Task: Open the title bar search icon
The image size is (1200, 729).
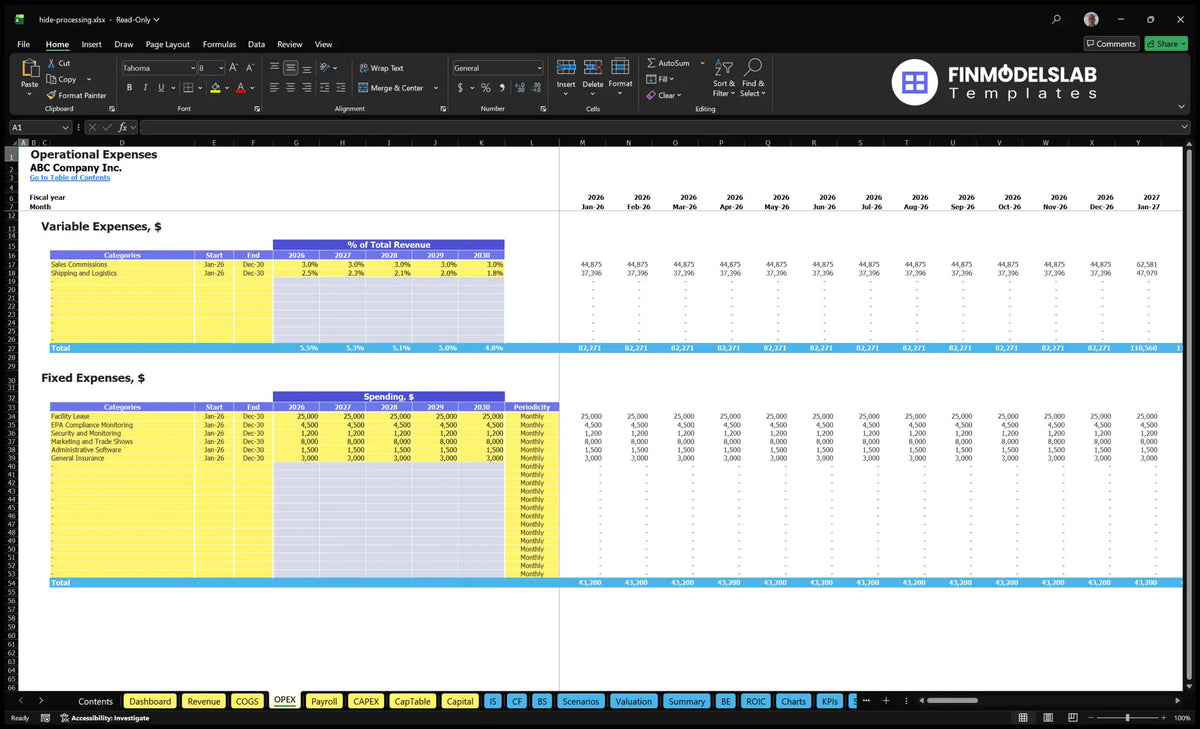Action: (1057, 19)
